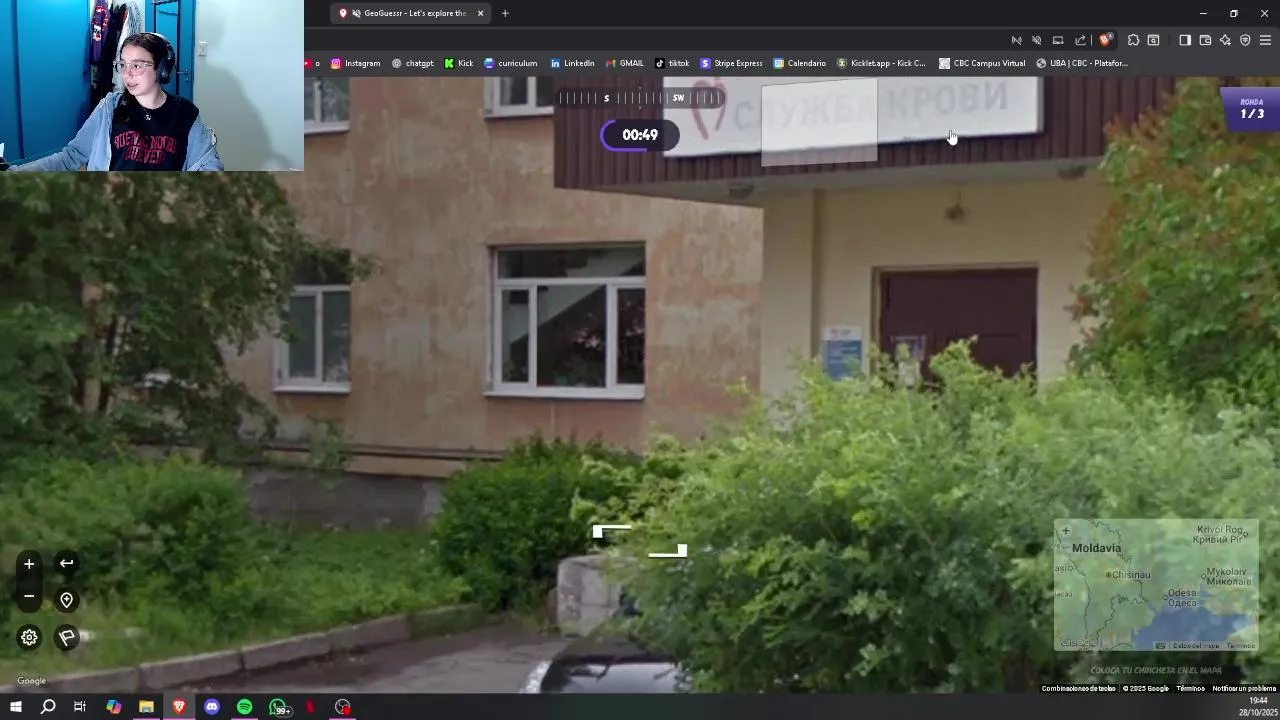Open Spotify from the taskbar
The height and width of the screenshot is (720, 1280).
(x=244, y=707)
